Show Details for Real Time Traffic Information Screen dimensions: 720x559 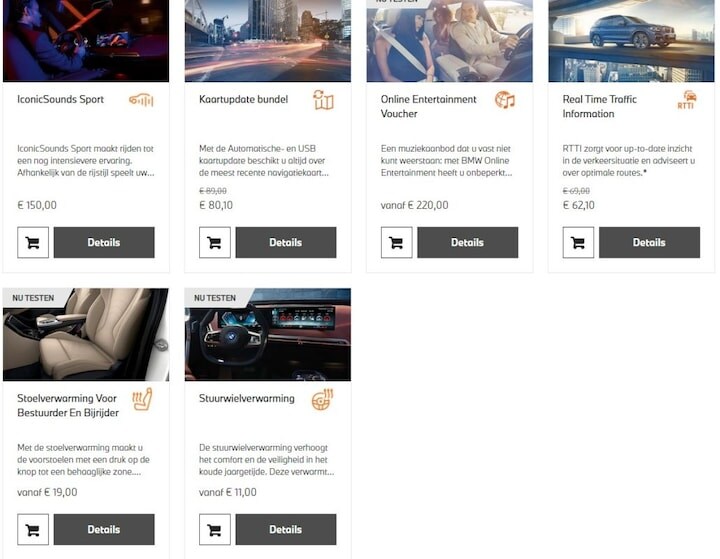650,242
